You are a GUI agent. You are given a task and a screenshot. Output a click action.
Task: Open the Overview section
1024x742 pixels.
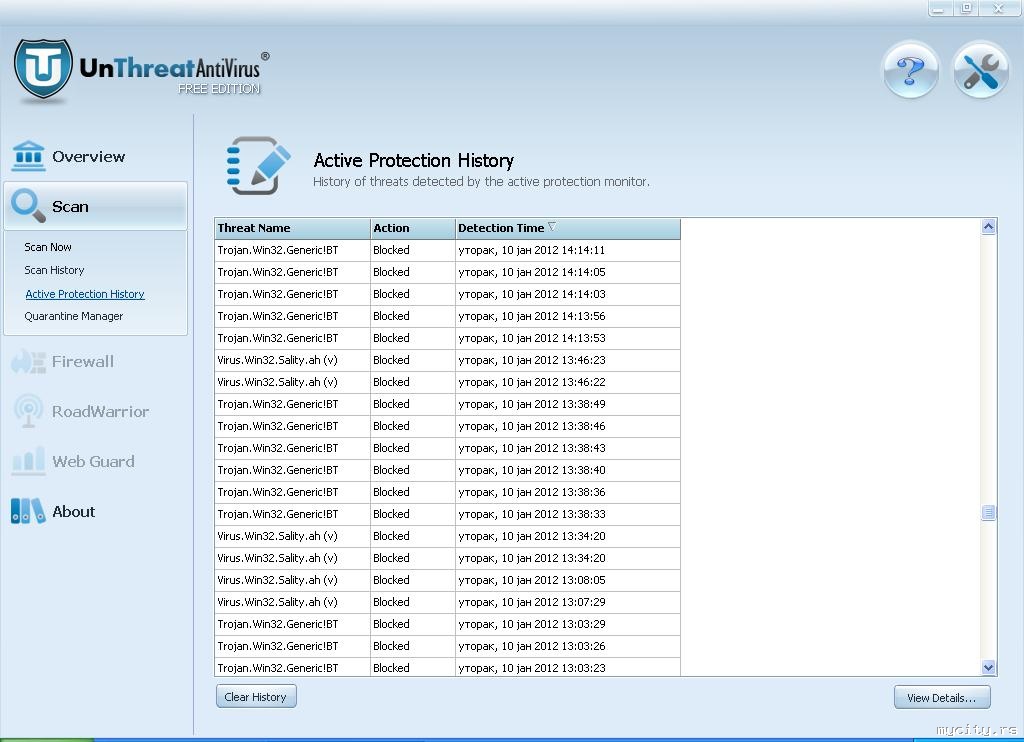[89, 157]
